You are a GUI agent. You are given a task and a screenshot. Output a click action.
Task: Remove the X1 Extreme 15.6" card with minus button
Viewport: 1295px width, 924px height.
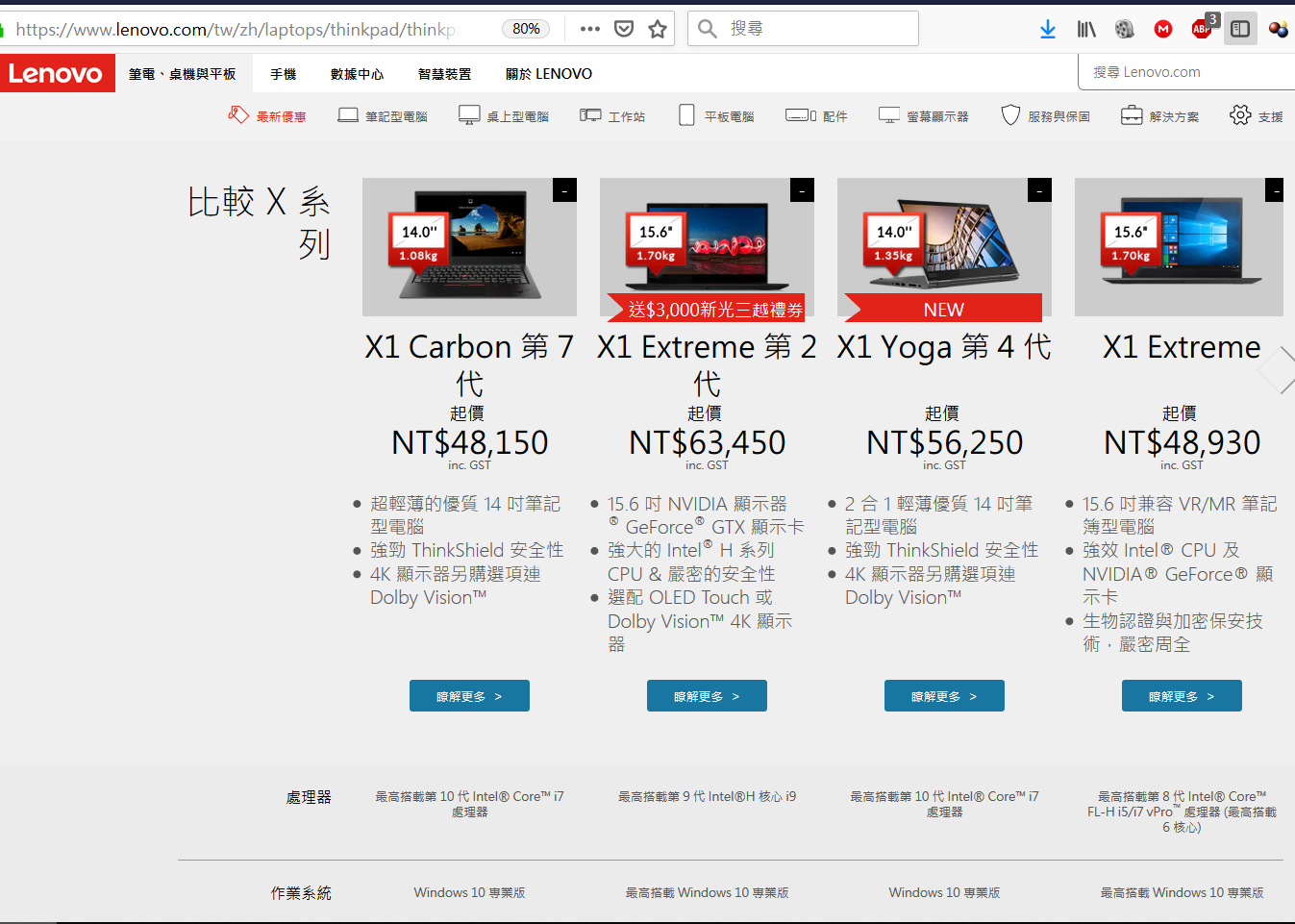[1275, 190]
